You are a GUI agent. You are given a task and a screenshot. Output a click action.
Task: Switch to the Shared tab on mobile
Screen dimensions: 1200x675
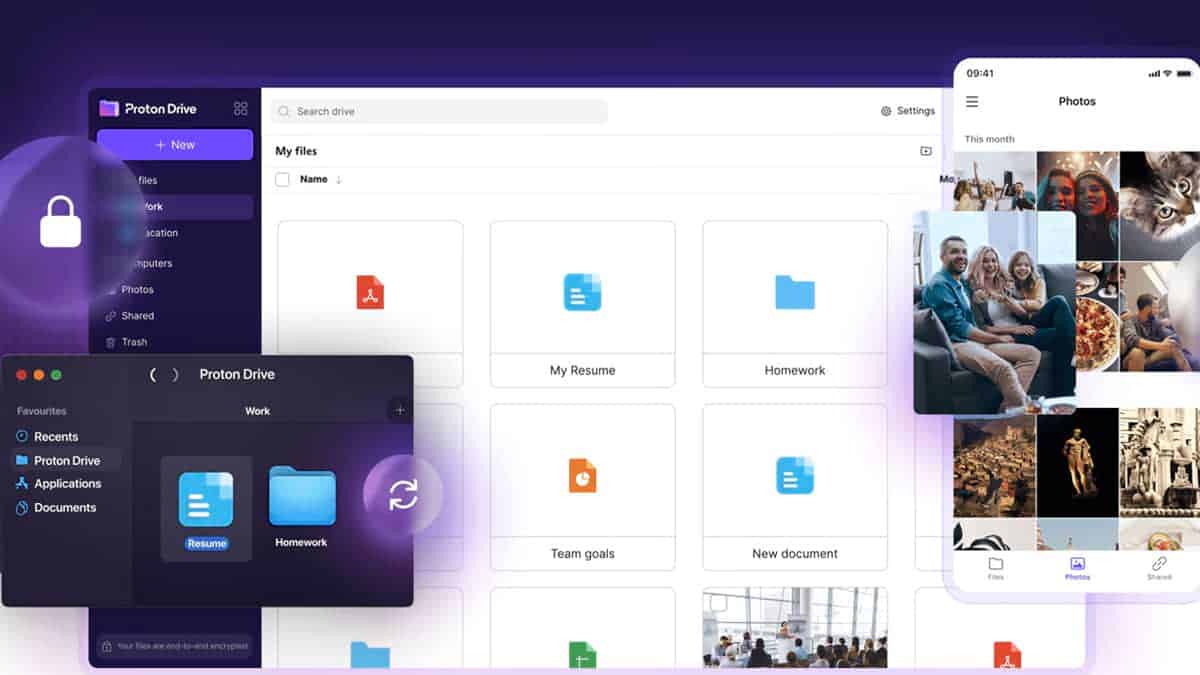coord(1159,568)
